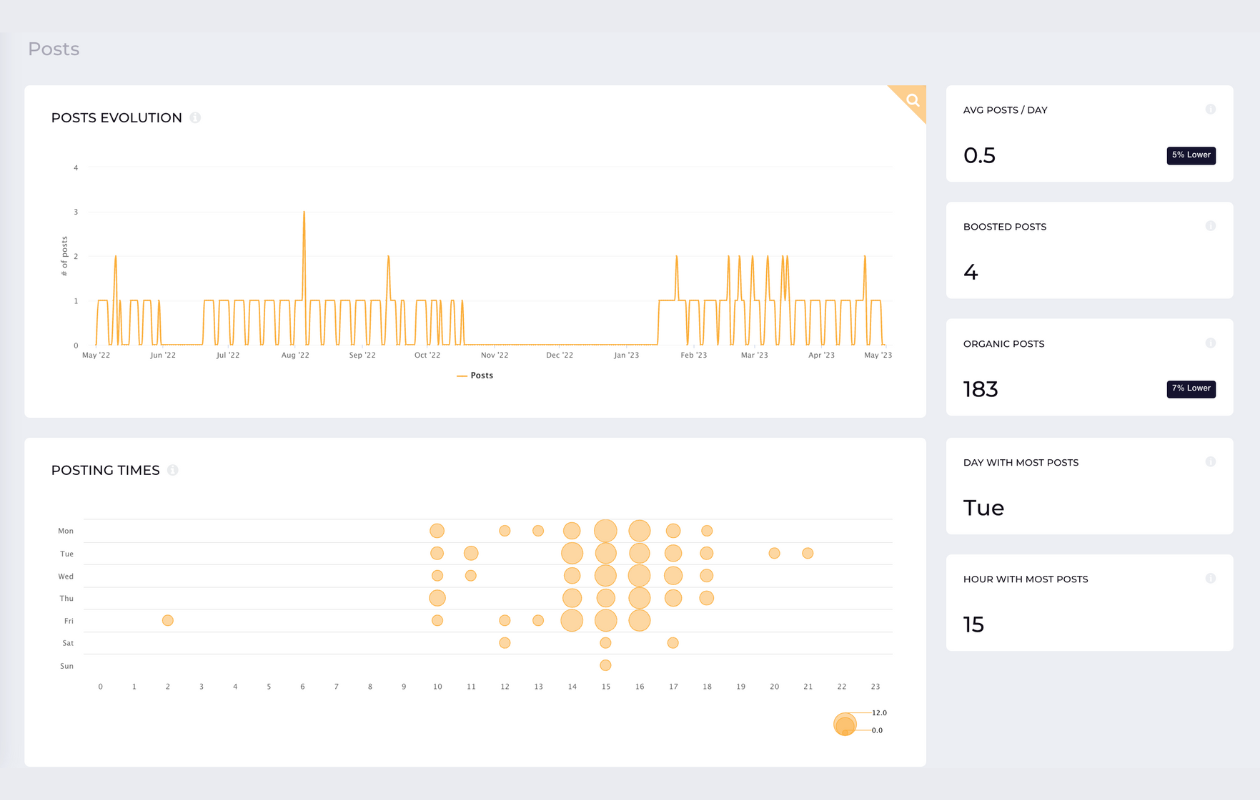Viewport: 1260px width, 800px height.
Task: Click the Boosted Posts value 4
Action: 970,272
